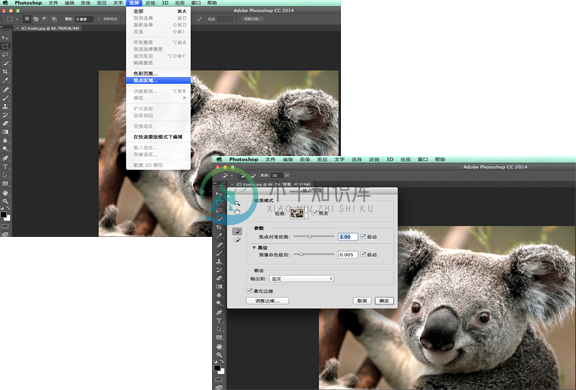This screenshot has width=576, height=390.
Task: Open 滤镜 menu in first window menu bar
Action: pyautogui.click(x=150, y=3)
